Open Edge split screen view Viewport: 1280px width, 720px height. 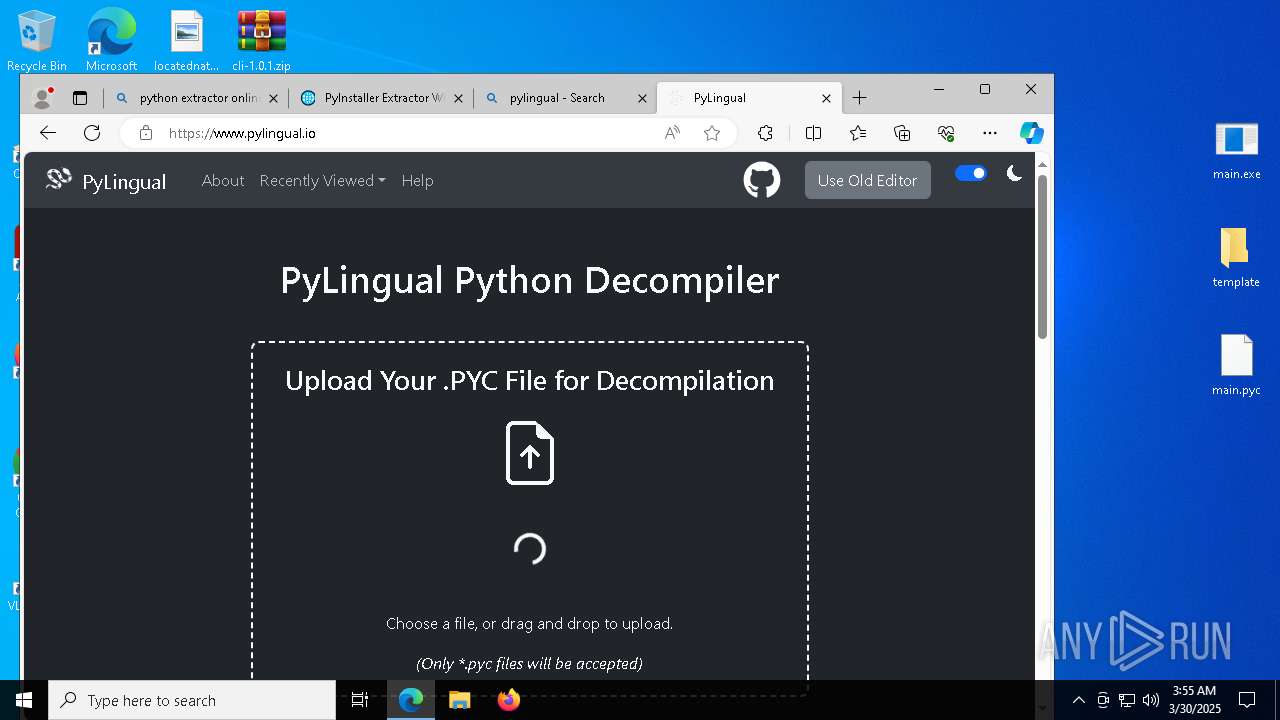tap(813, 133)
